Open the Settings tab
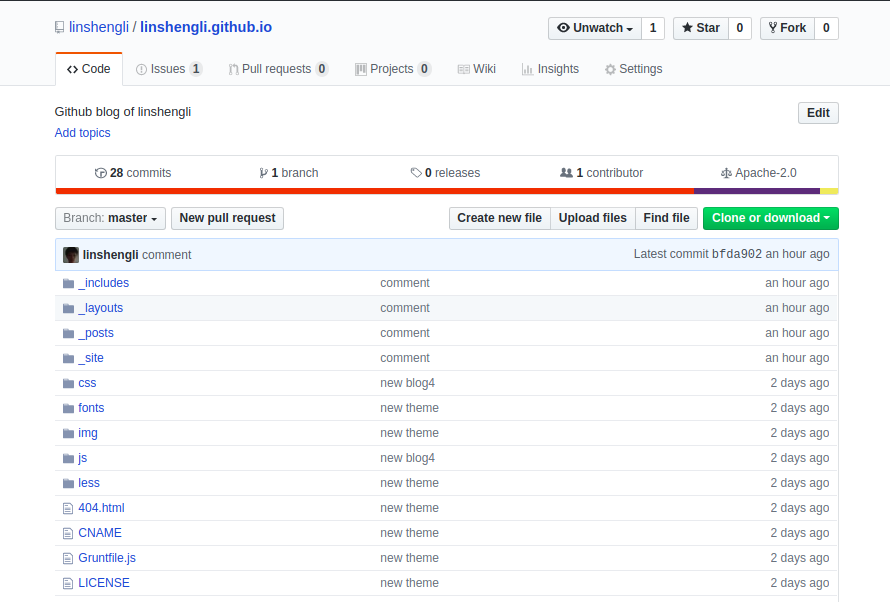Screen dimensions: 890x602 pos(634,69)
